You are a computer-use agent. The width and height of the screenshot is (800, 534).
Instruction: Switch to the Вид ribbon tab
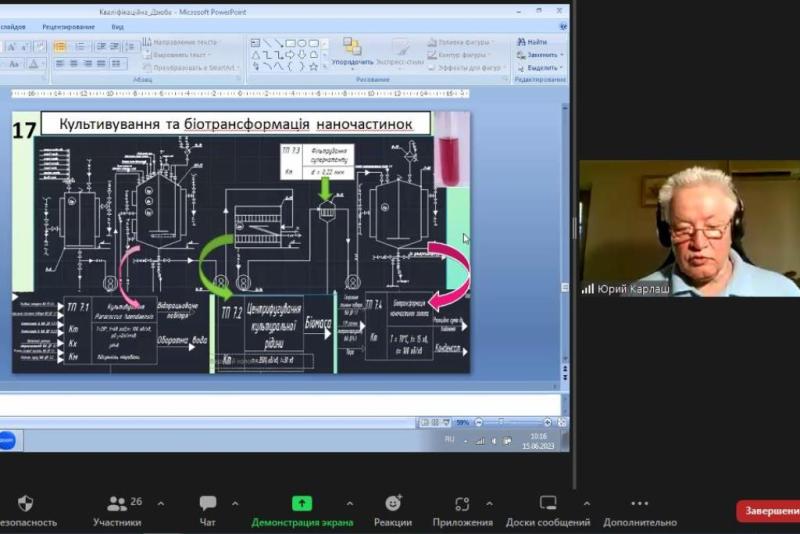[118, 27]
